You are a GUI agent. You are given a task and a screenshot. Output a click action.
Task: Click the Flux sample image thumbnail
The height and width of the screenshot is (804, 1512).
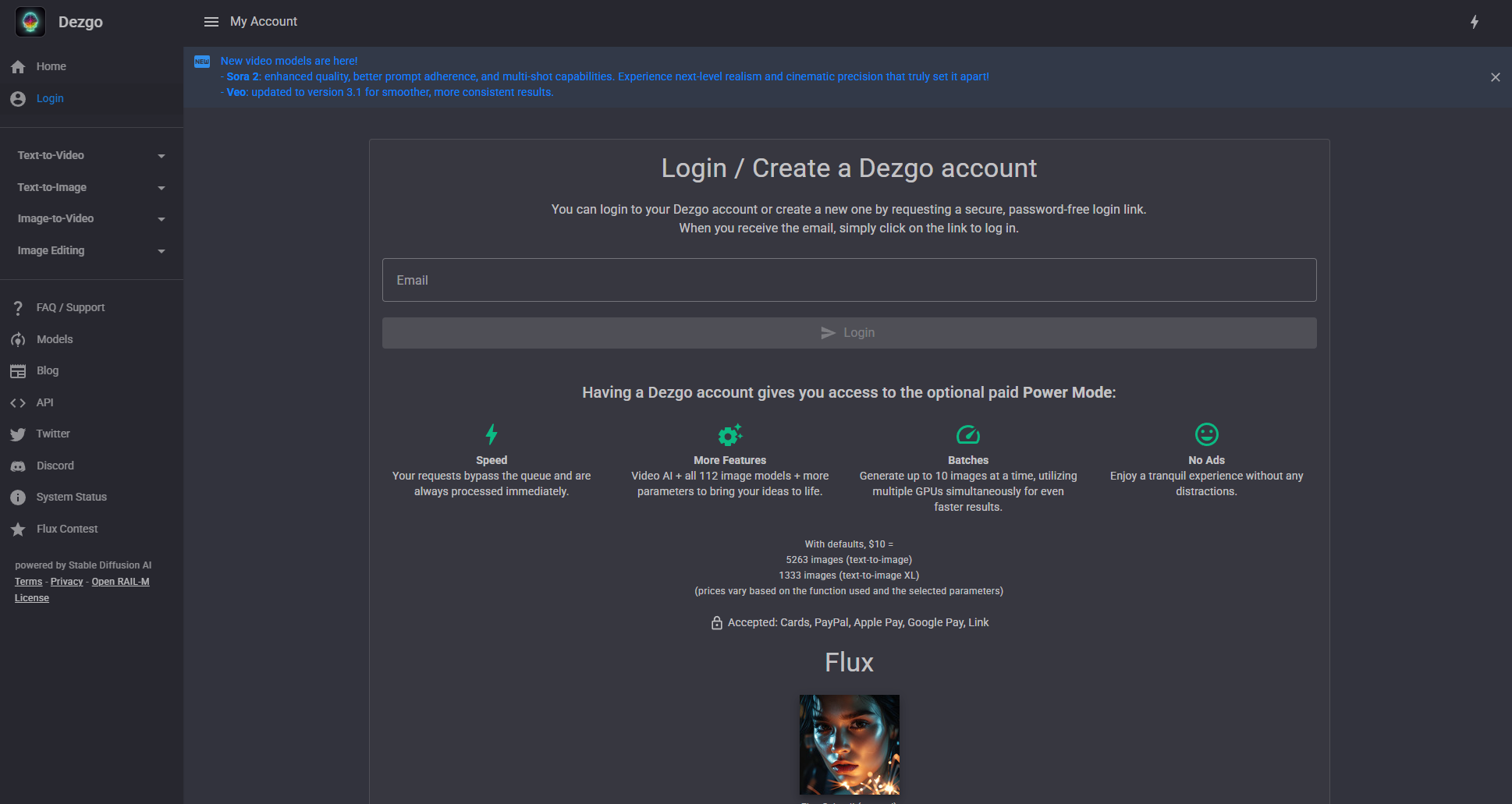[849, 745]
